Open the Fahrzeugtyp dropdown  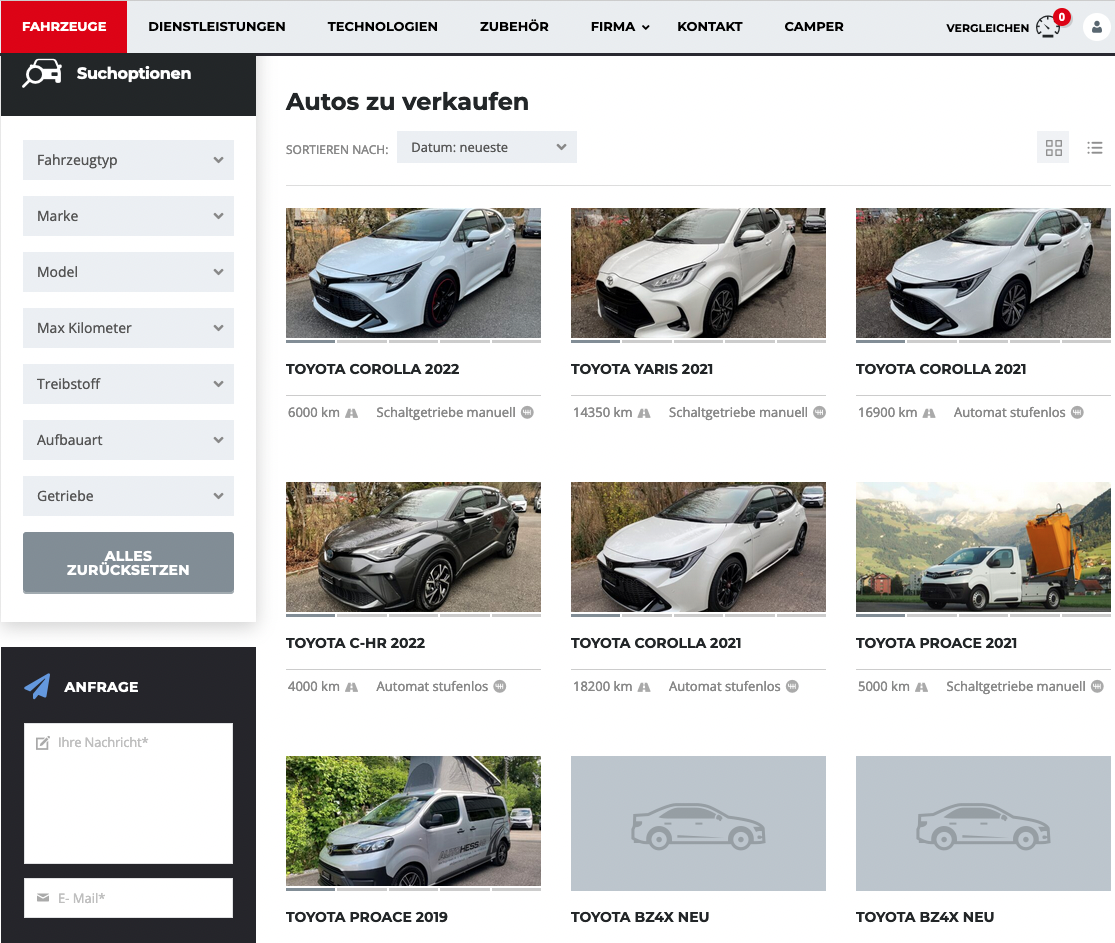coord(128,160)
